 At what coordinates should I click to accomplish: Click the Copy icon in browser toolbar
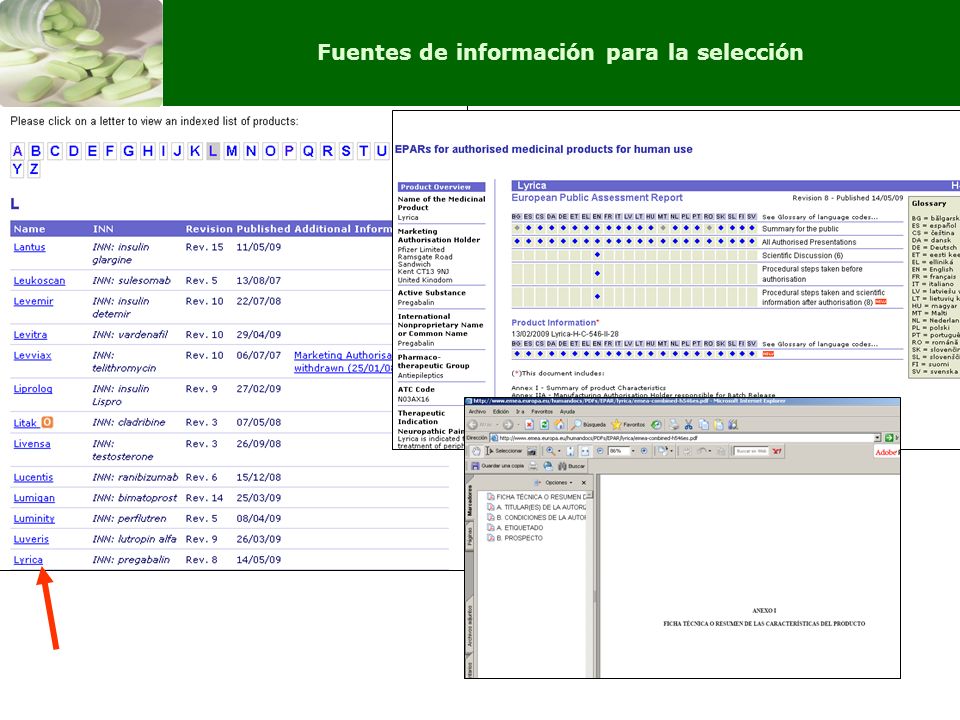click(x=703, y=424)
